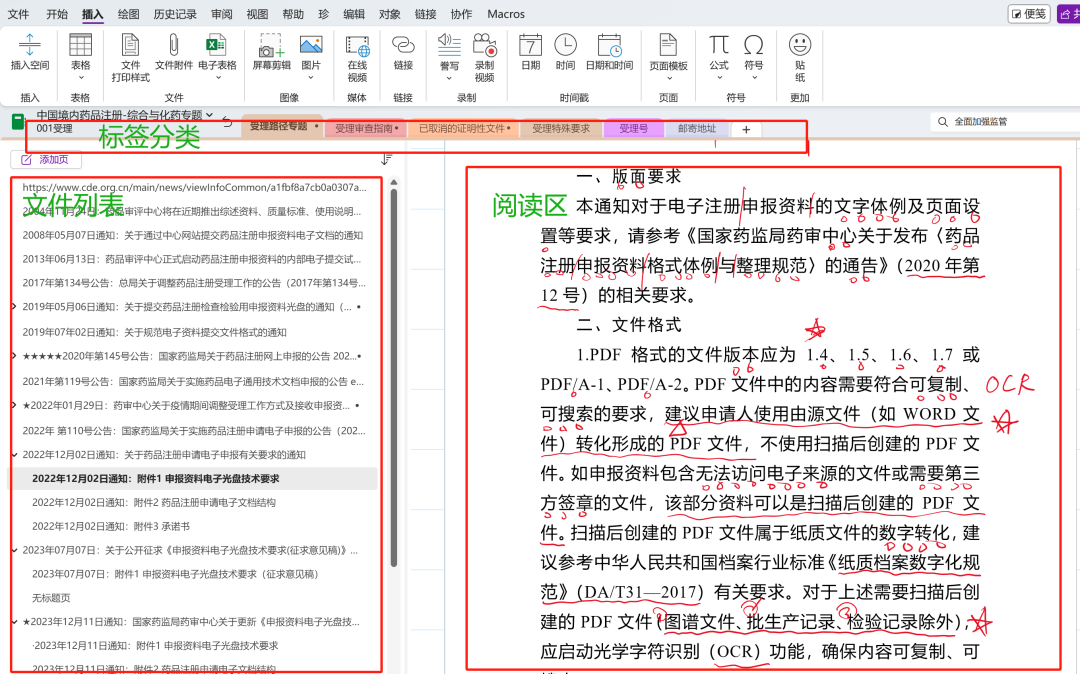
Task: Open the 受理特殊要求 section tab
Action: pyautogui.click(x=561, y=128)
